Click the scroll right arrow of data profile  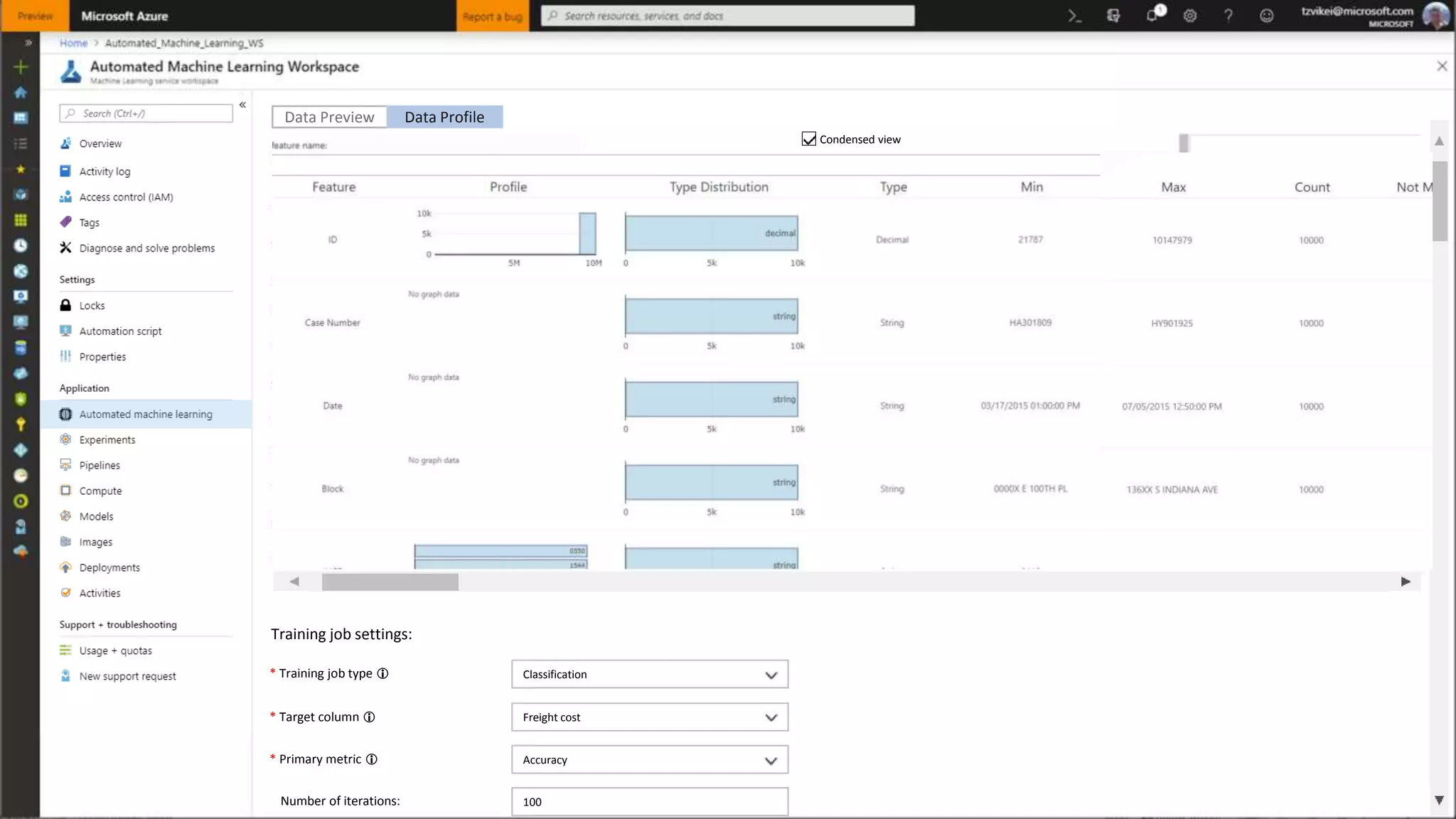[x=1406, y=582]
